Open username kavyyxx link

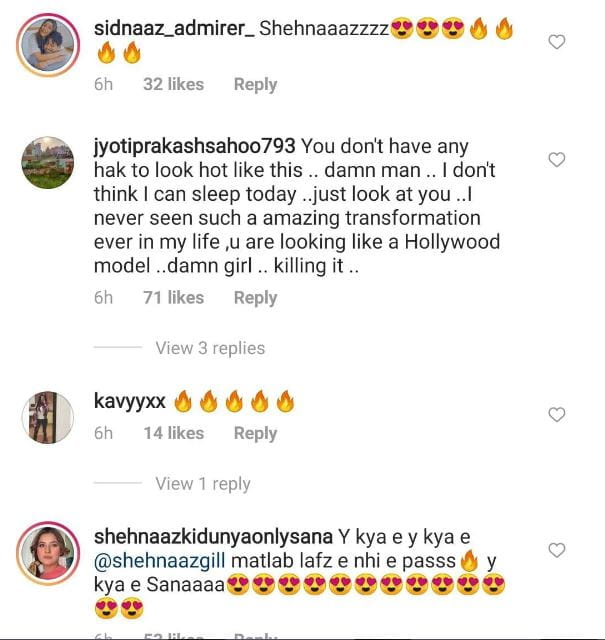click(x=130, y=401)
